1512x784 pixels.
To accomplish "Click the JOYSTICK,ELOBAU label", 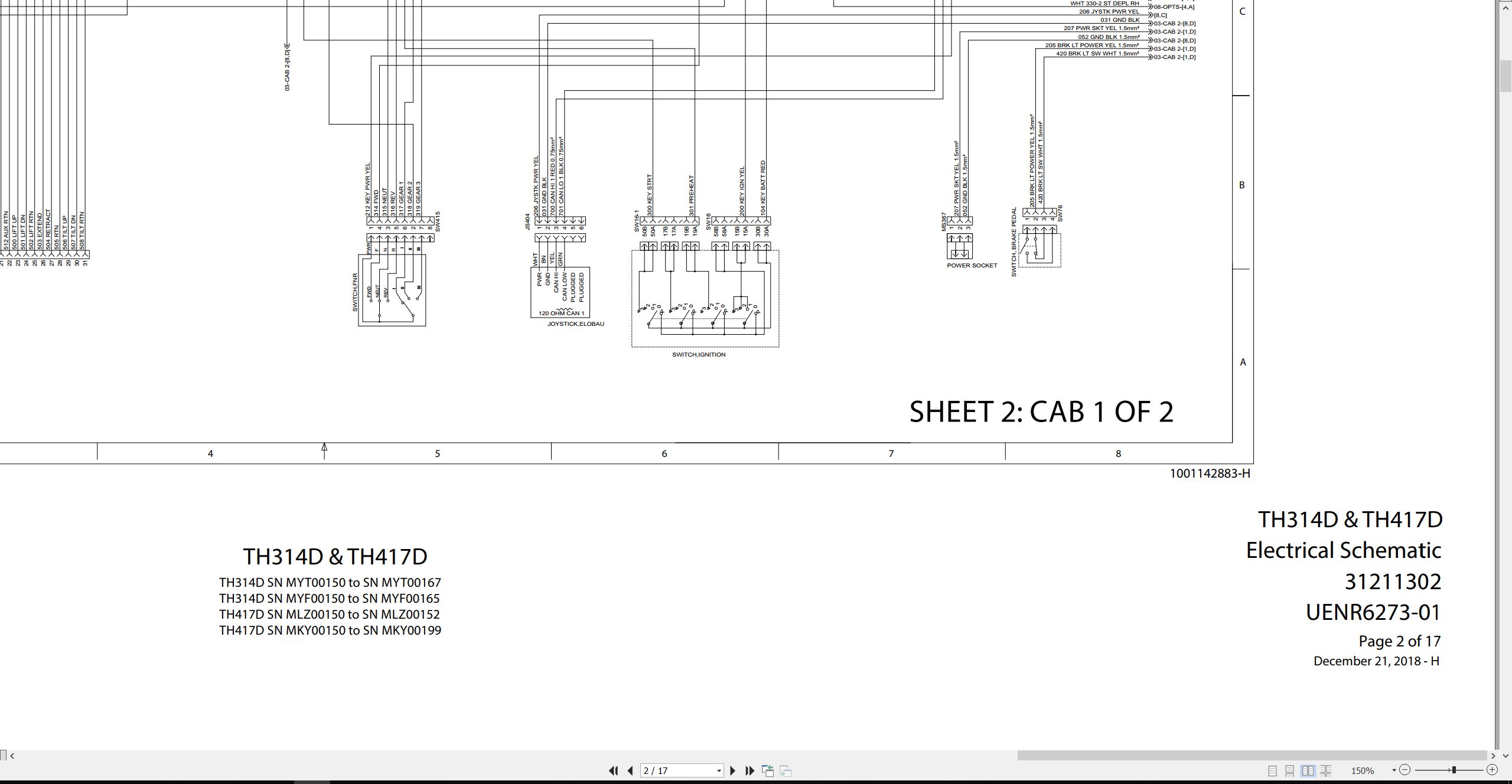I will (576, 324).
